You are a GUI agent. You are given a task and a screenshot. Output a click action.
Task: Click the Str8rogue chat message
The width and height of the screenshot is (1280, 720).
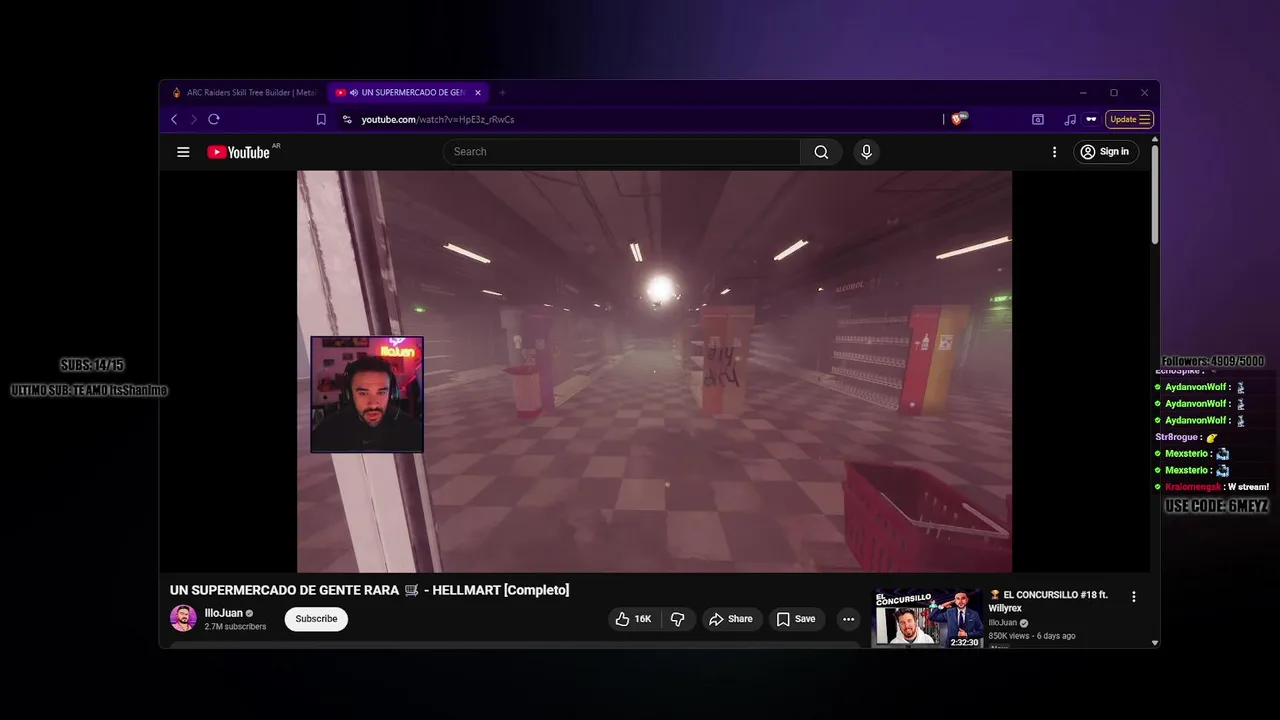coord(1187,437)
